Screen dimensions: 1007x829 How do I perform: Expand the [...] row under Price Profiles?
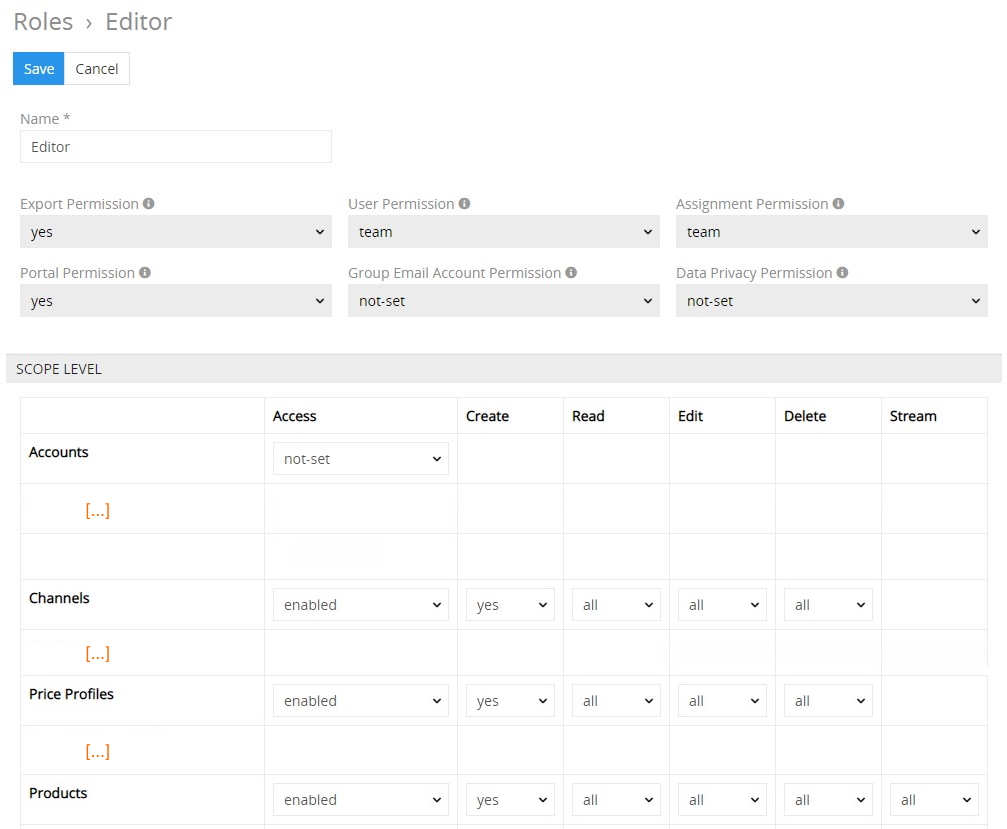pos(97,752)
